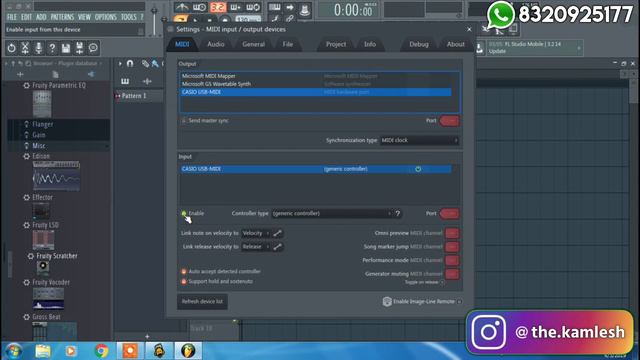The height and width of the screenshot is (360, 640).
Task: Close the MIDI Settings dialog
Action: coord(469,29)
